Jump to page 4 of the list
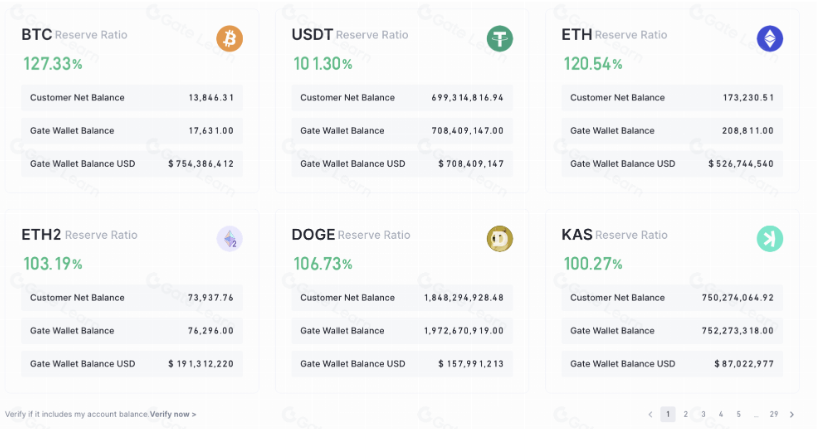The height and width of the screenshot is (429, 817). tap(721, 414)
